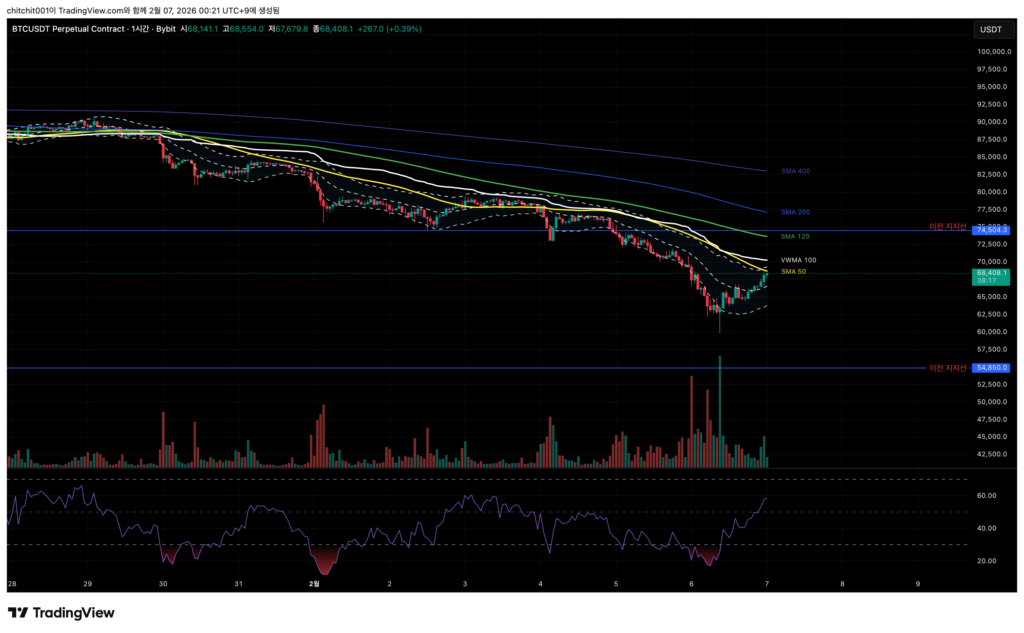Click the current price tag 68,408.1

pos(993,272)
